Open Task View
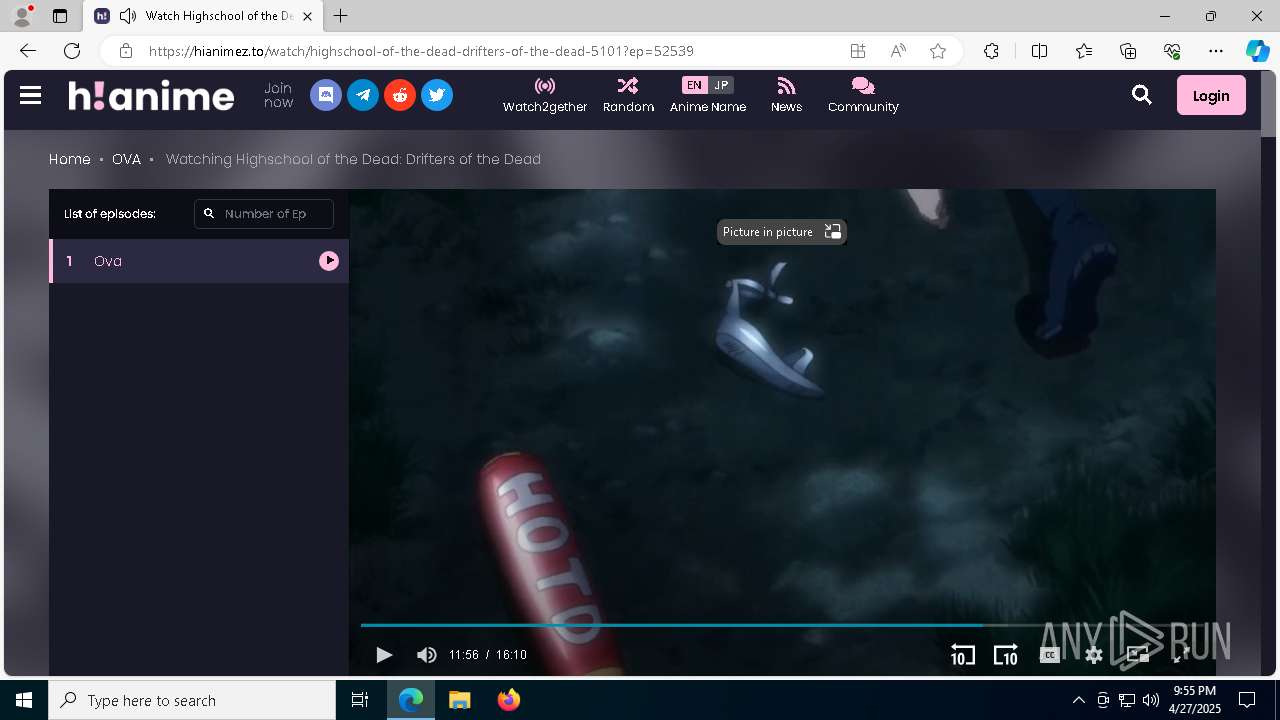Viewport: 1280px width, 720px height. [360, 700]
